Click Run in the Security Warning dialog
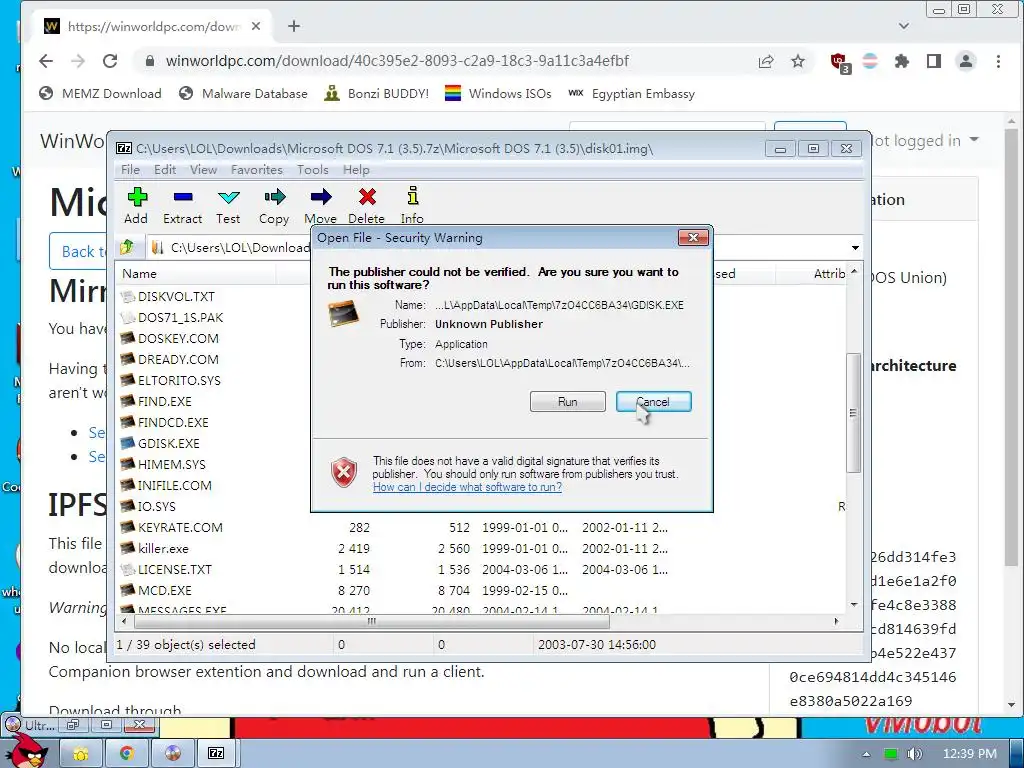The height and width of the screenshot is (768, 1024). tap(568, 402)
